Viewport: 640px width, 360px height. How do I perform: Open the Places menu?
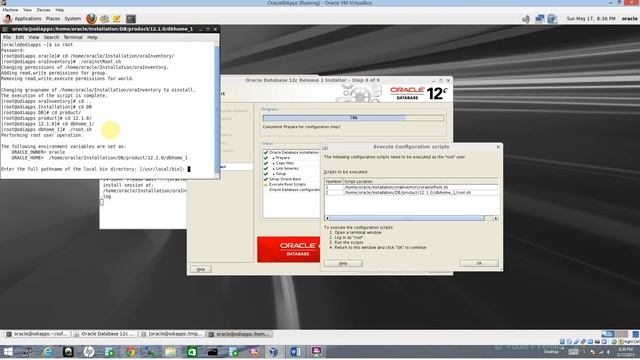pyautogui.click(x=53, y=19)
